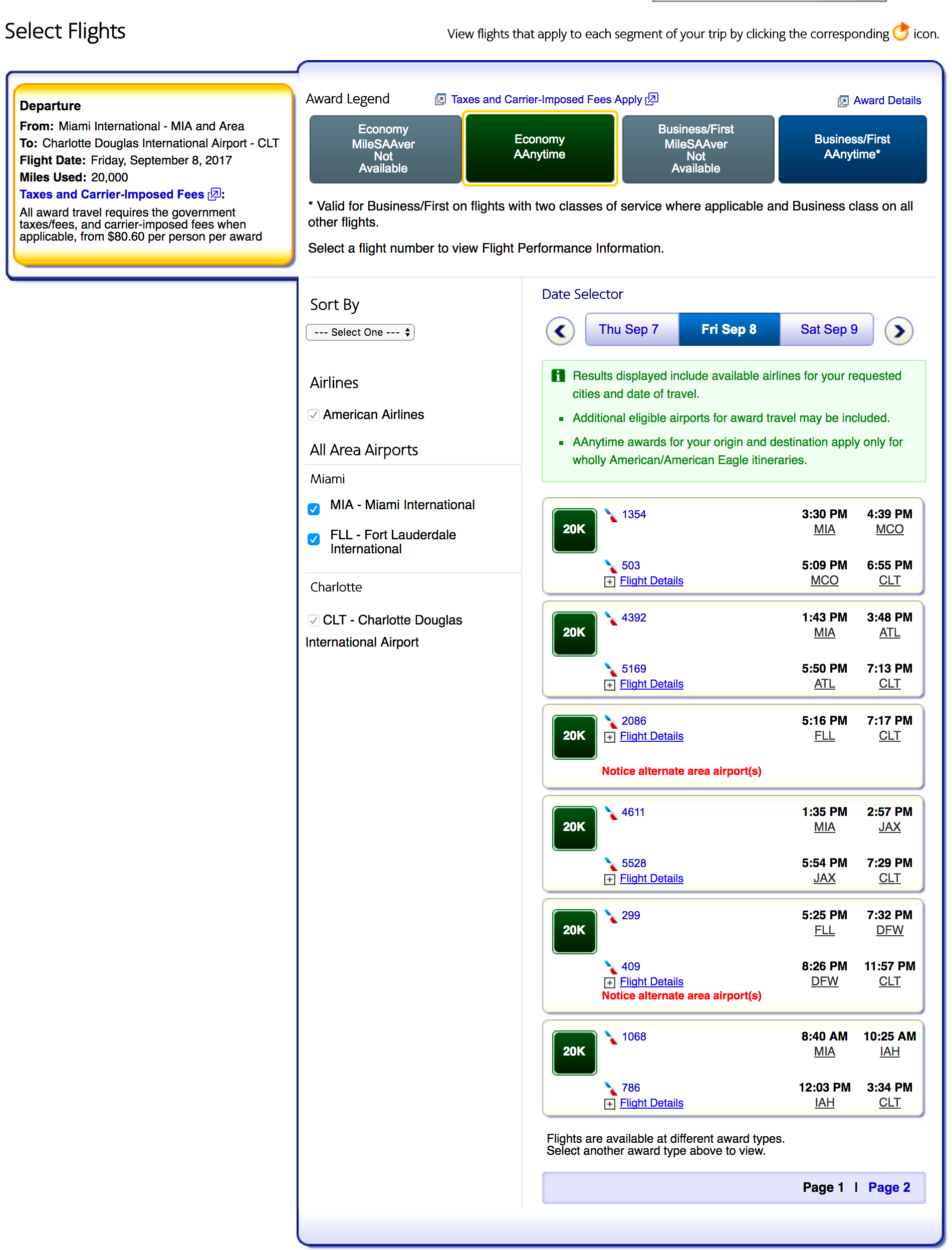Expand Flight Details for flight 503

point(650,581)
